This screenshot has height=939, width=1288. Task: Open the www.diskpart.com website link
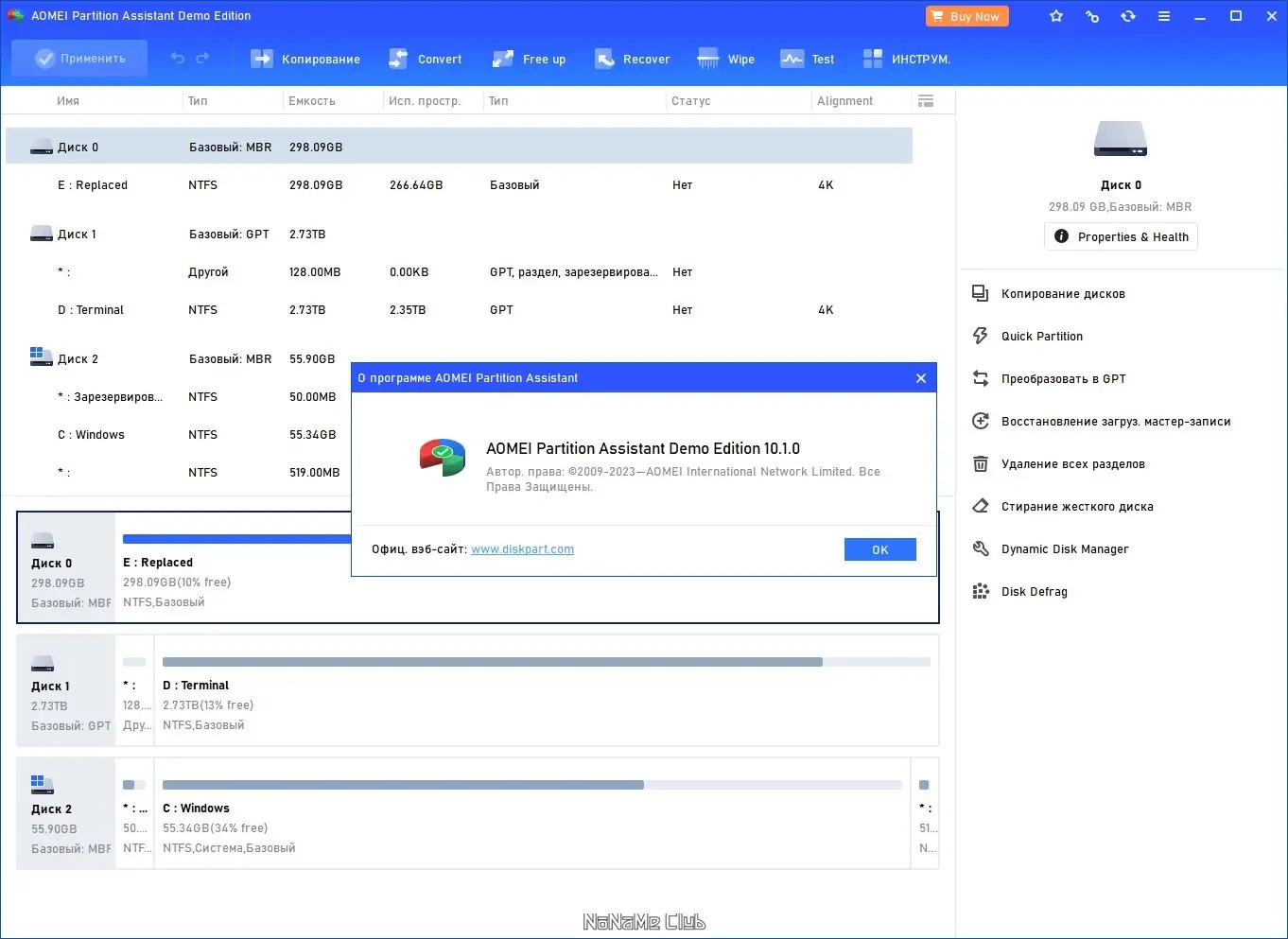pyautogui.click(x=522, y=549)
